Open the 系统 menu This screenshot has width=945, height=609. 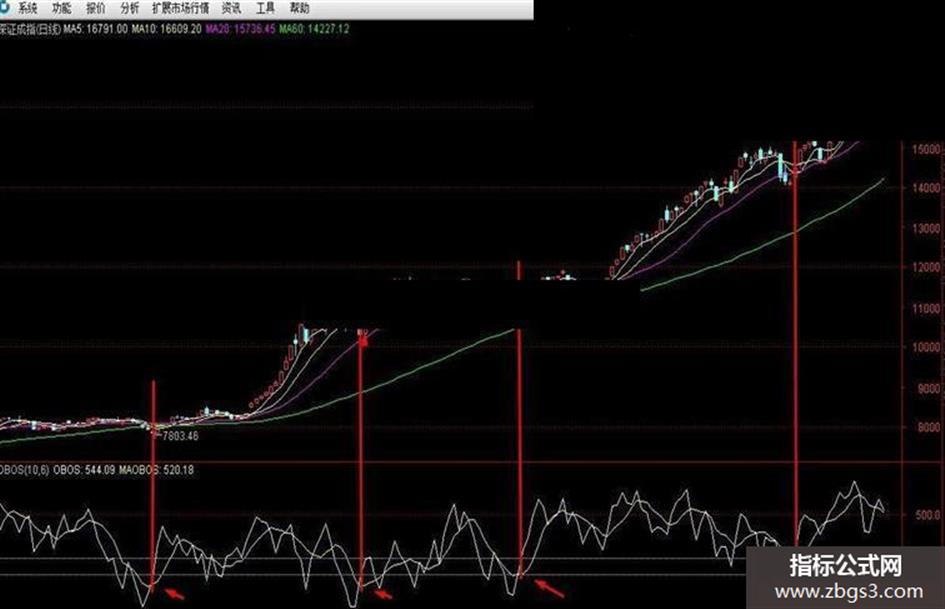tap(28, 8)
